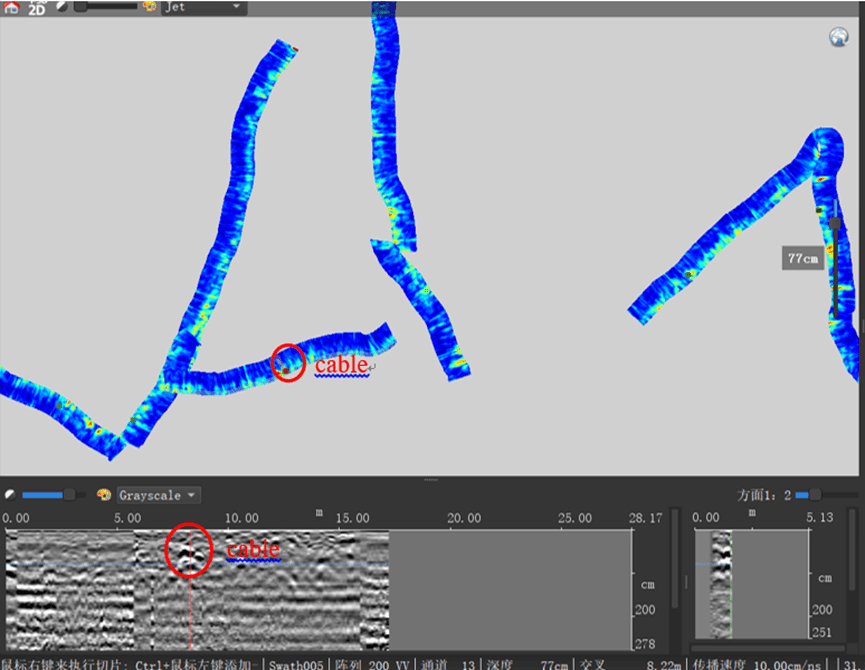865x670 pixels.
Task: Open the Grayscale colormap dropdown
Action: pyautogui.click(x=155, y=495)
